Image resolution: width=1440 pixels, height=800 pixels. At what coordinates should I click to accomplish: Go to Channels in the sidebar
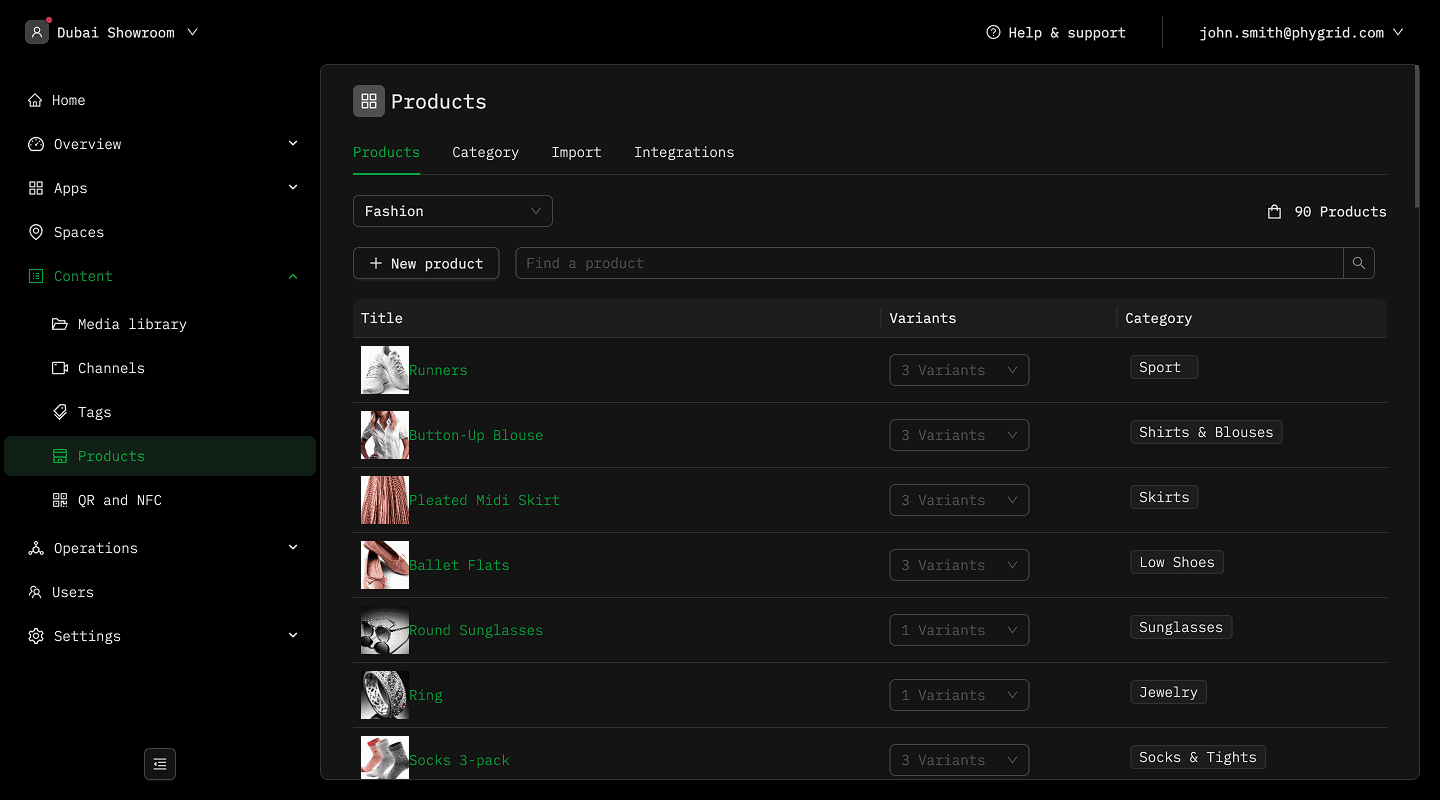point(111,368)
